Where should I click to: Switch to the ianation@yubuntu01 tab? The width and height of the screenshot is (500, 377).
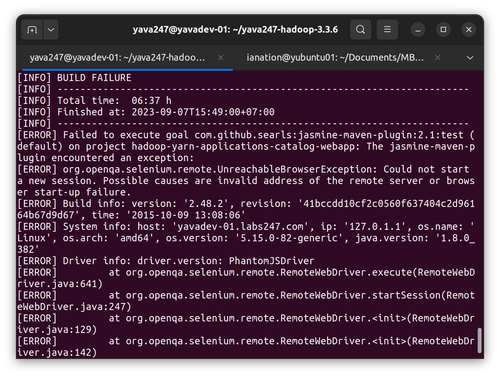[x=335, y=58]
